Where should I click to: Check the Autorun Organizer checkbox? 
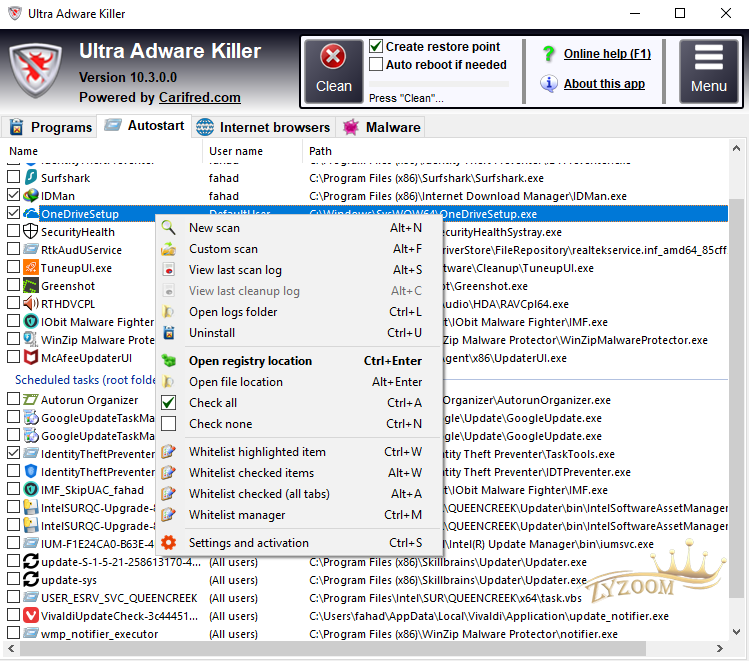(13, 399)
